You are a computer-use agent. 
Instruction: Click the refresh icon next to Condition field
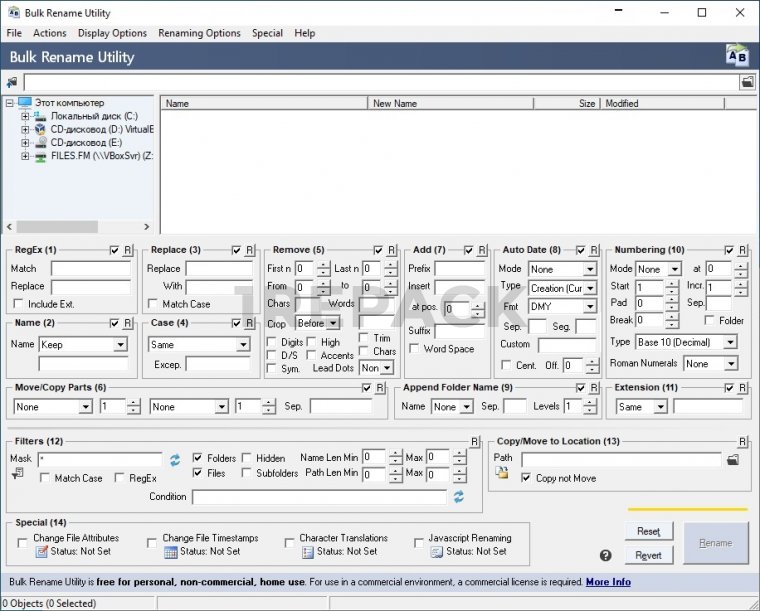459,497
